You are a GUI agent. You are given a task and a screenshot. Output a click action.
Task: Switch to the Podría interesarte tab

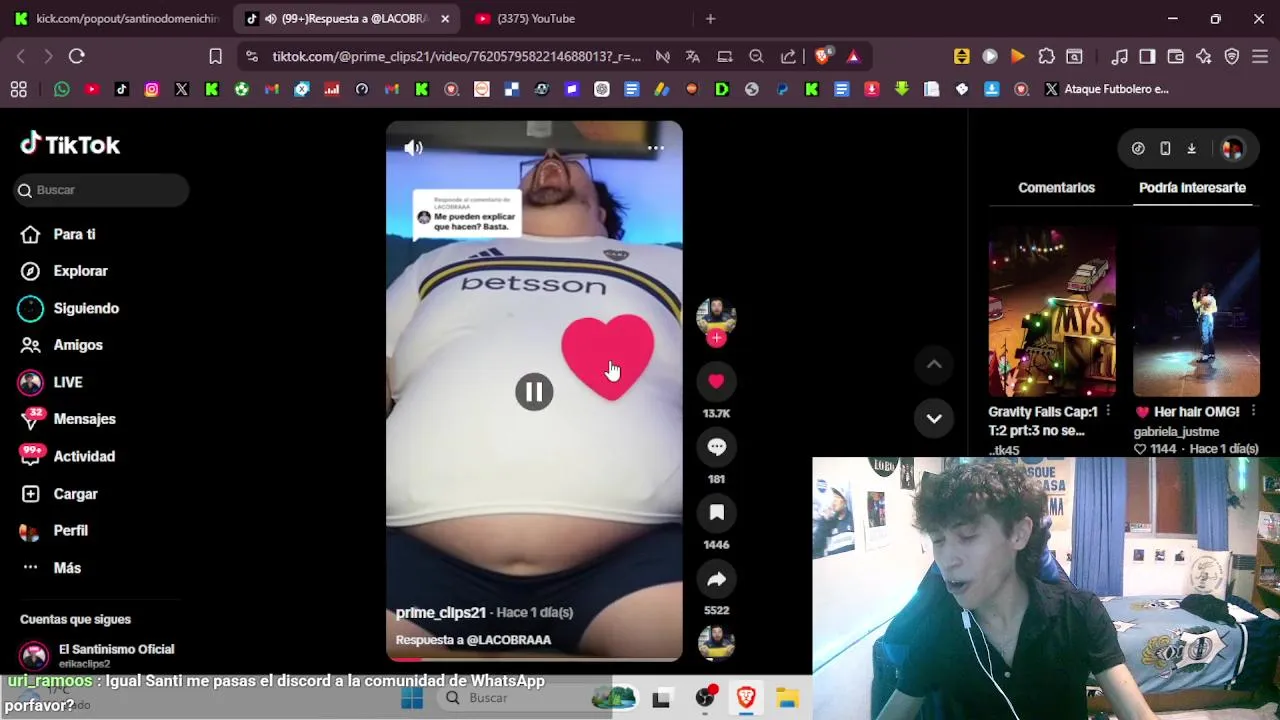(1192, 188)
